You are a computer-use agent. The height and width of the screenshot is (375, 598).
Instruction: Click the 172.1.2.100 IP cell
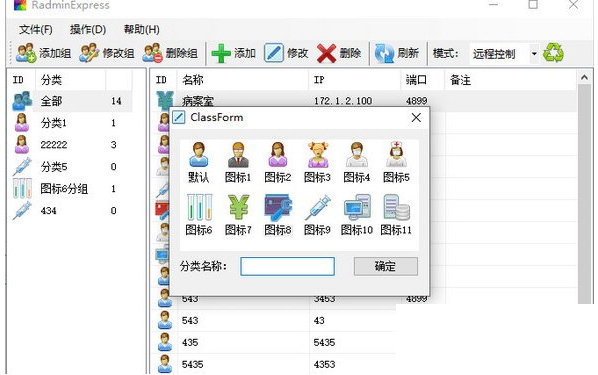[343, 101]
